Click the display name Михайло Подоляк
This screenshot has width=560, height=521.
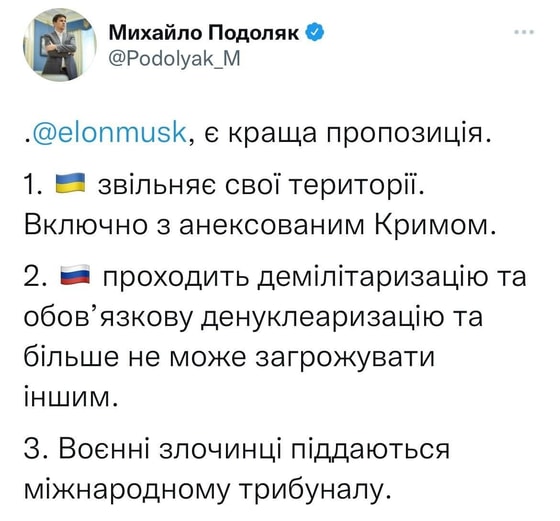(x=204, y=33)
